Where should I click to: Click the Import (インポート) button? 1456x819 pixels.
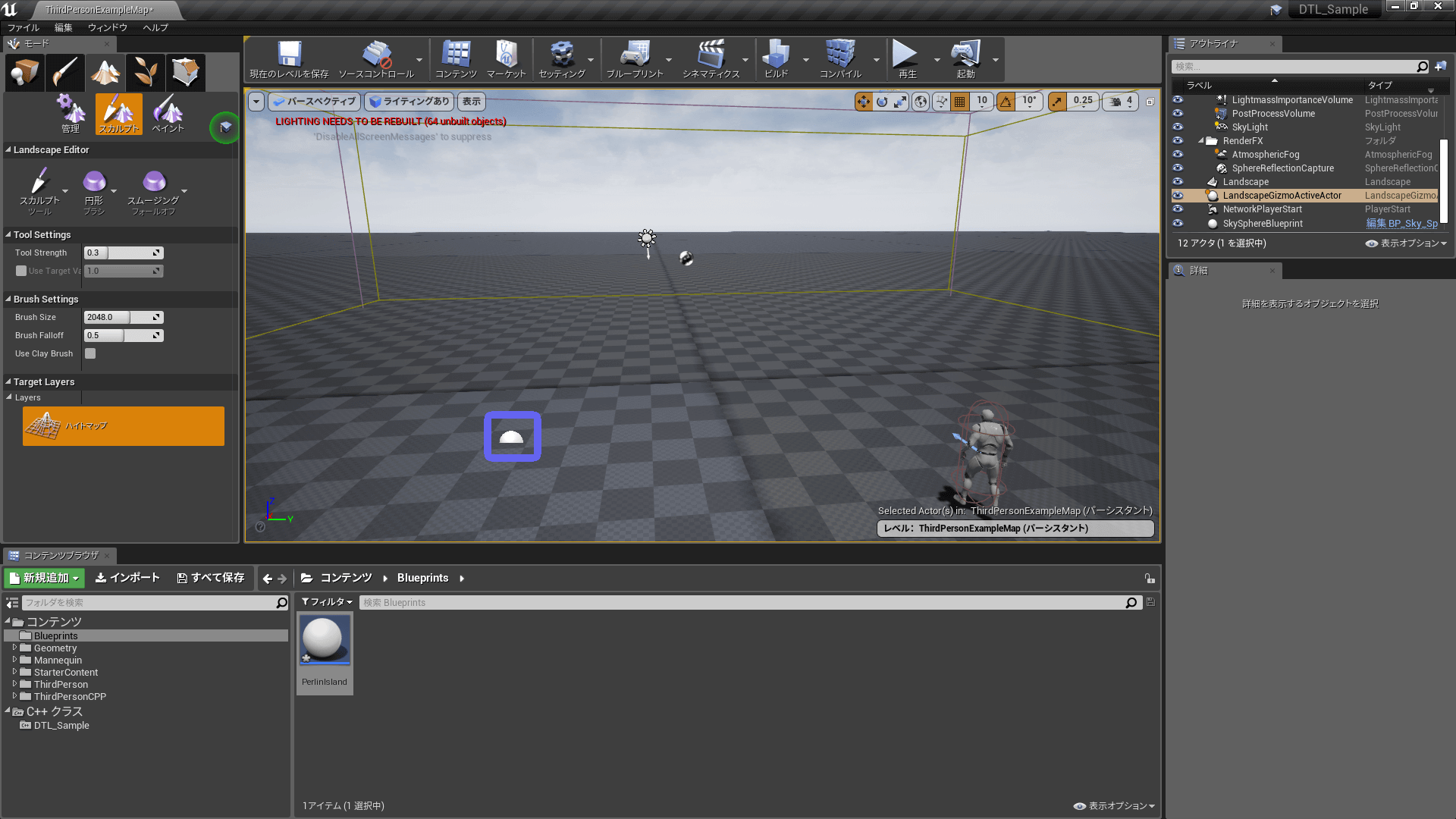(x=127, y=578)
